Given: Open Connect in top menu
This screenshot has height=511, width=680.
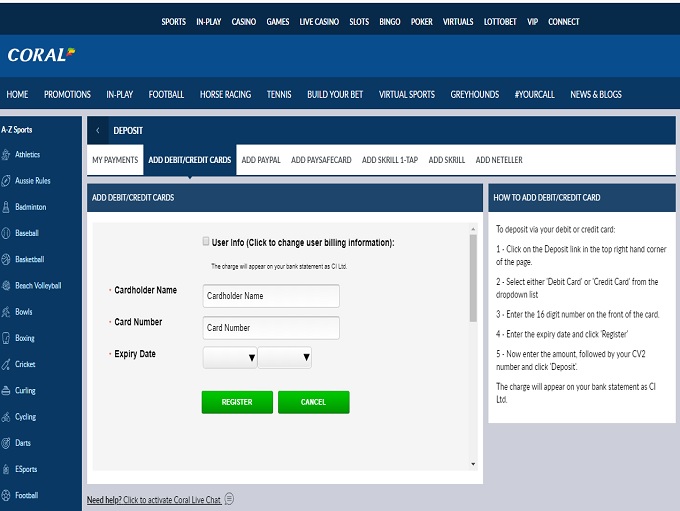Looking at the screenshot, I should [x=564, y=22].
